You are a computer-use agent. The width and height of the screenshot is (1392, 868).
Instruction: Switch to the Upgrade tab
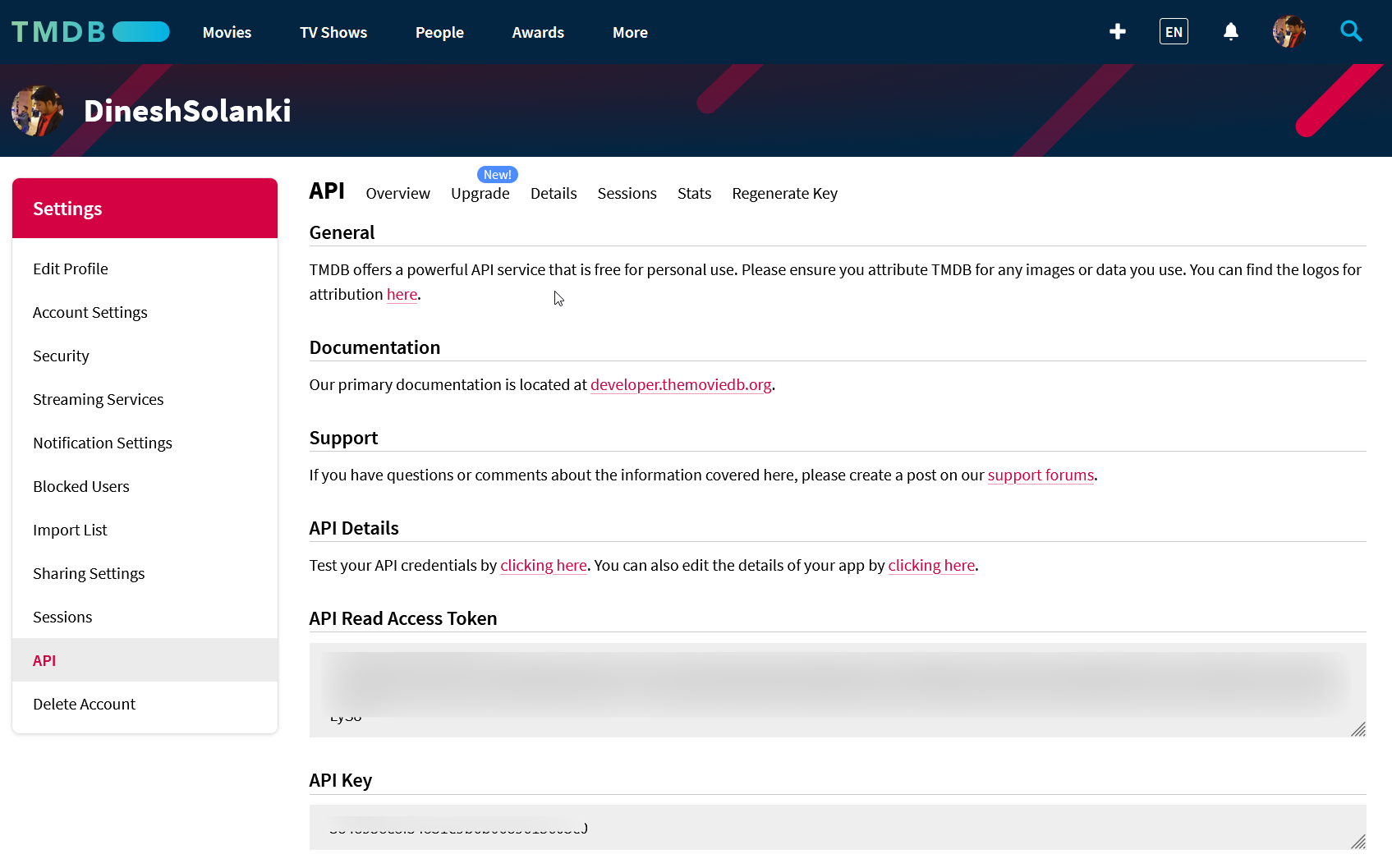coord(480,193)
